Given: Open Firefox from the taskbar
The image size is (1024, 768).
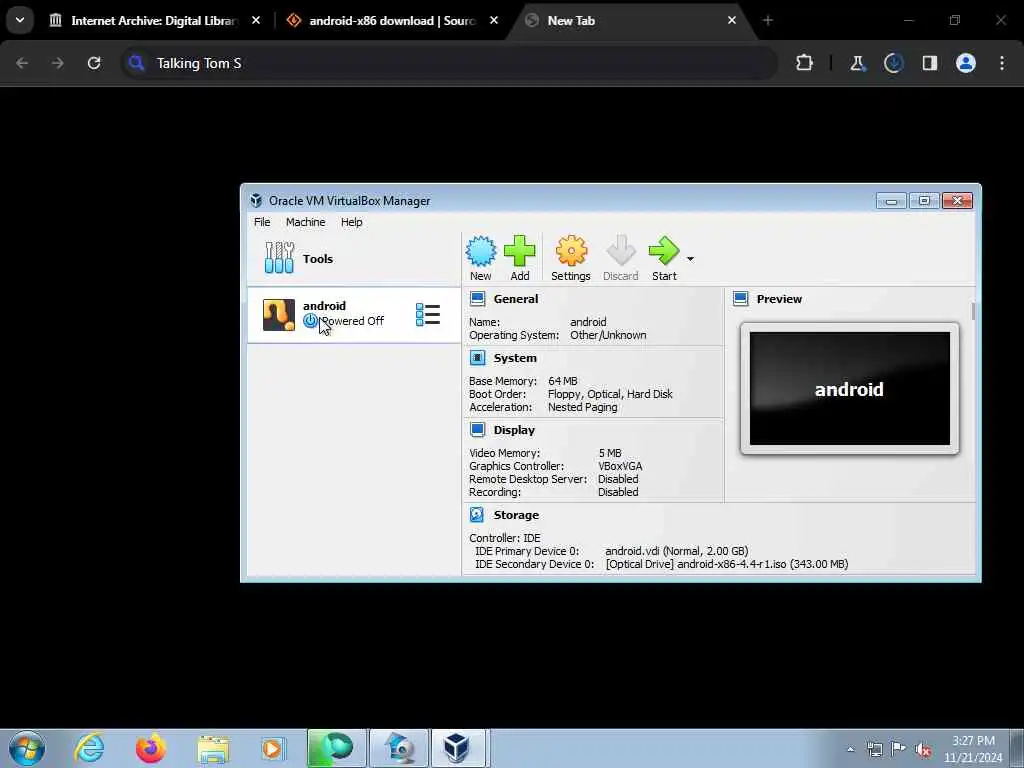Looking at the screenshot, I should click(x=151, y=748).
